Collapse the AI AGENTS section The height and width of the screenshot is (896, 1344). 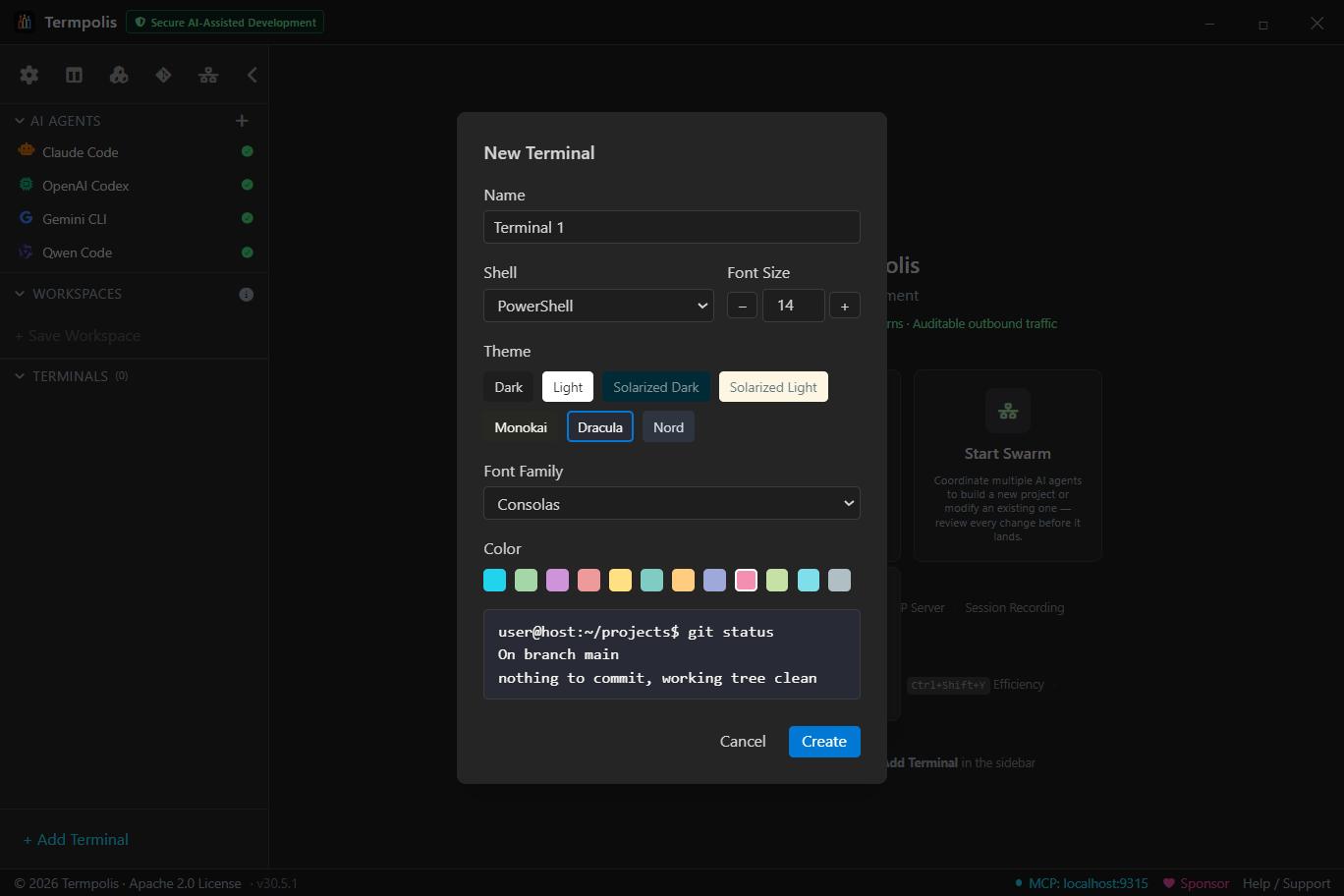pyautogui.click(x=20, y=121)
